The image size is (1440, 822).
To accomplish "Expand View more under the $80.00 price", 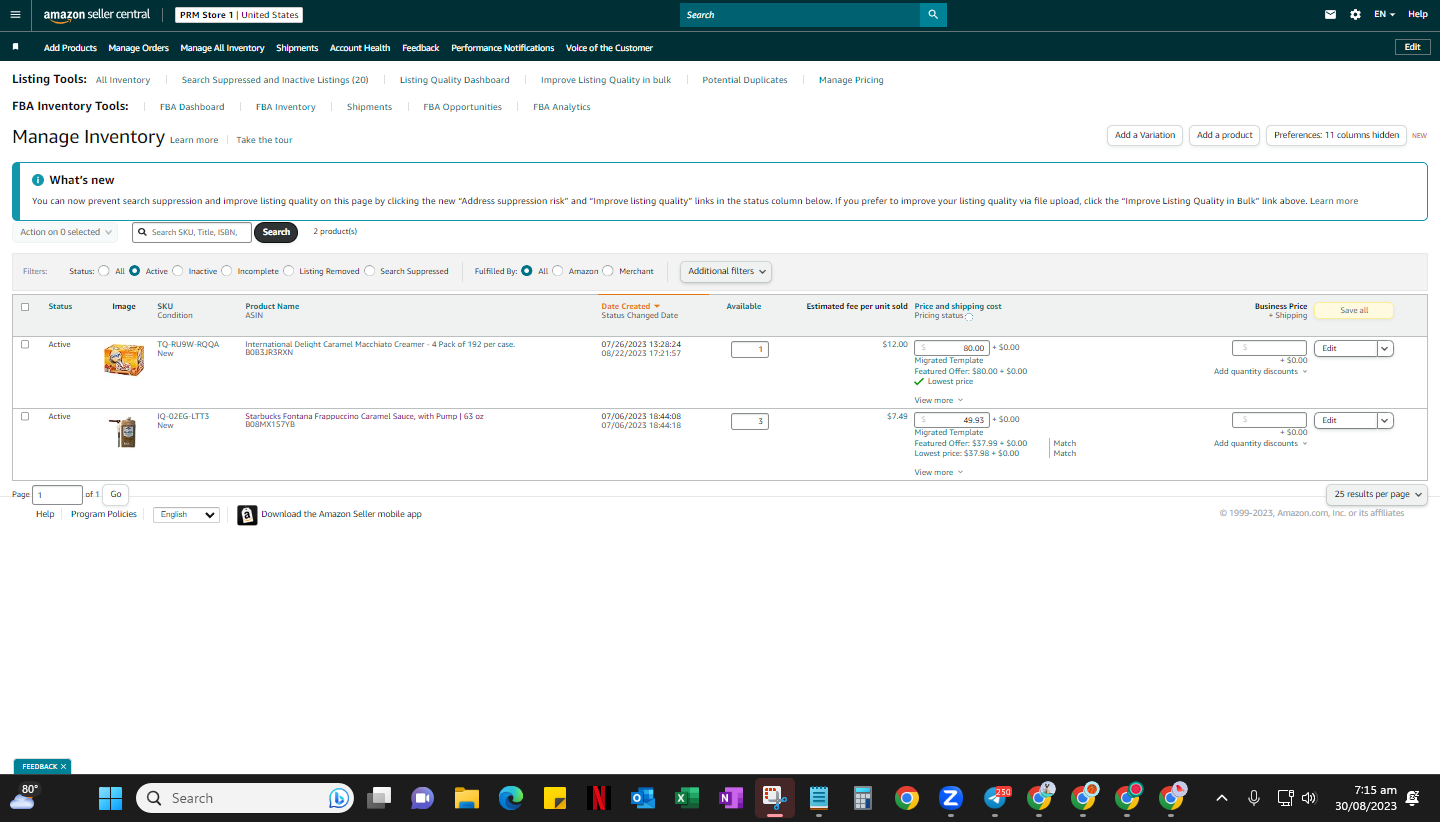I will tap(938, 400).
